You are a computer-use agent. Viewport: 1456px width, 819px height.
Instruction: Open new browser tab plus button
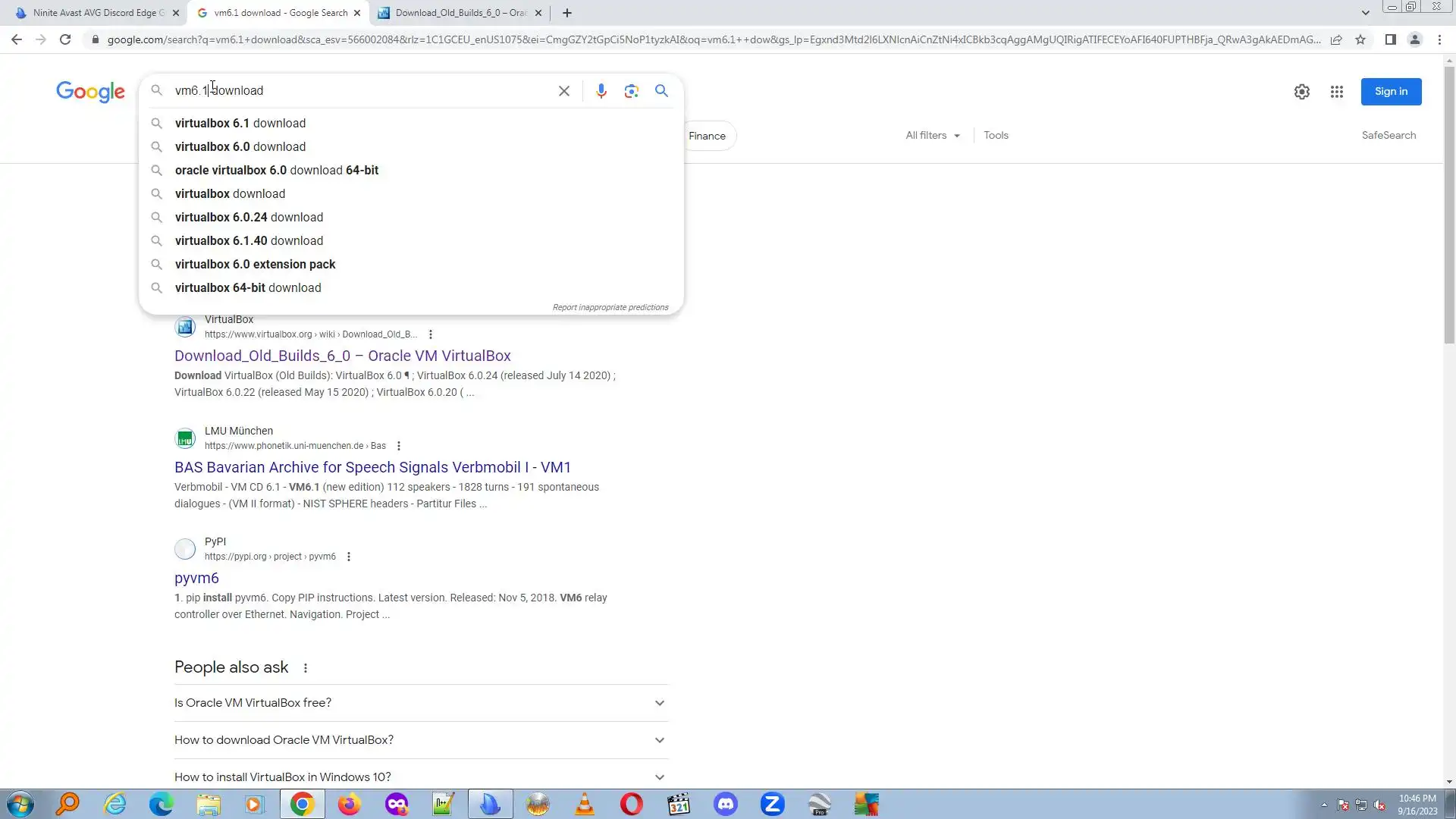tap(566, 13)
